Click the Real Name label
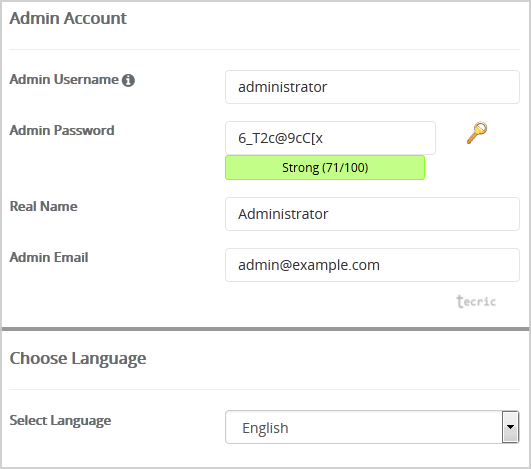This screenshot has width=531, height=469. click(43, 207)
